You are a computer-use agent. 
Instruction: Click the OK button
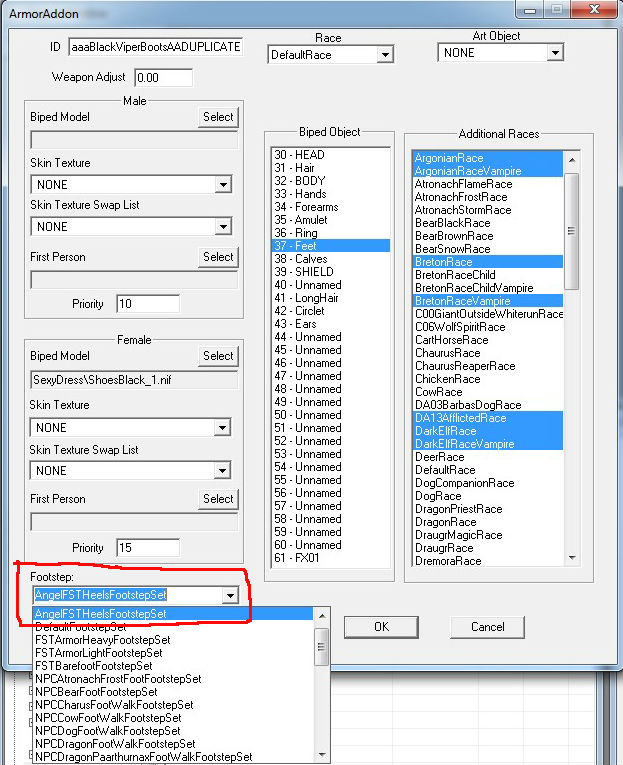[381, 627]
